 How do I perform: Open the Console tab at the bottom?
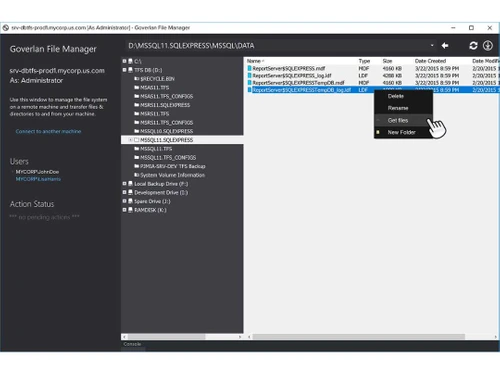[x=132, y=344]
